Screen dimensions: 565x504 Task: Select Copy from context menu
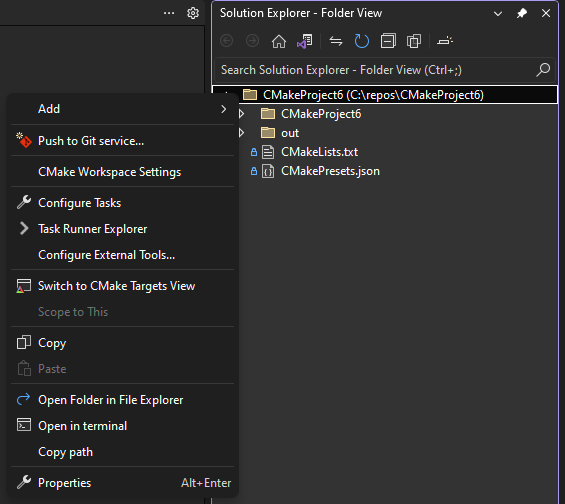(123, 343)
